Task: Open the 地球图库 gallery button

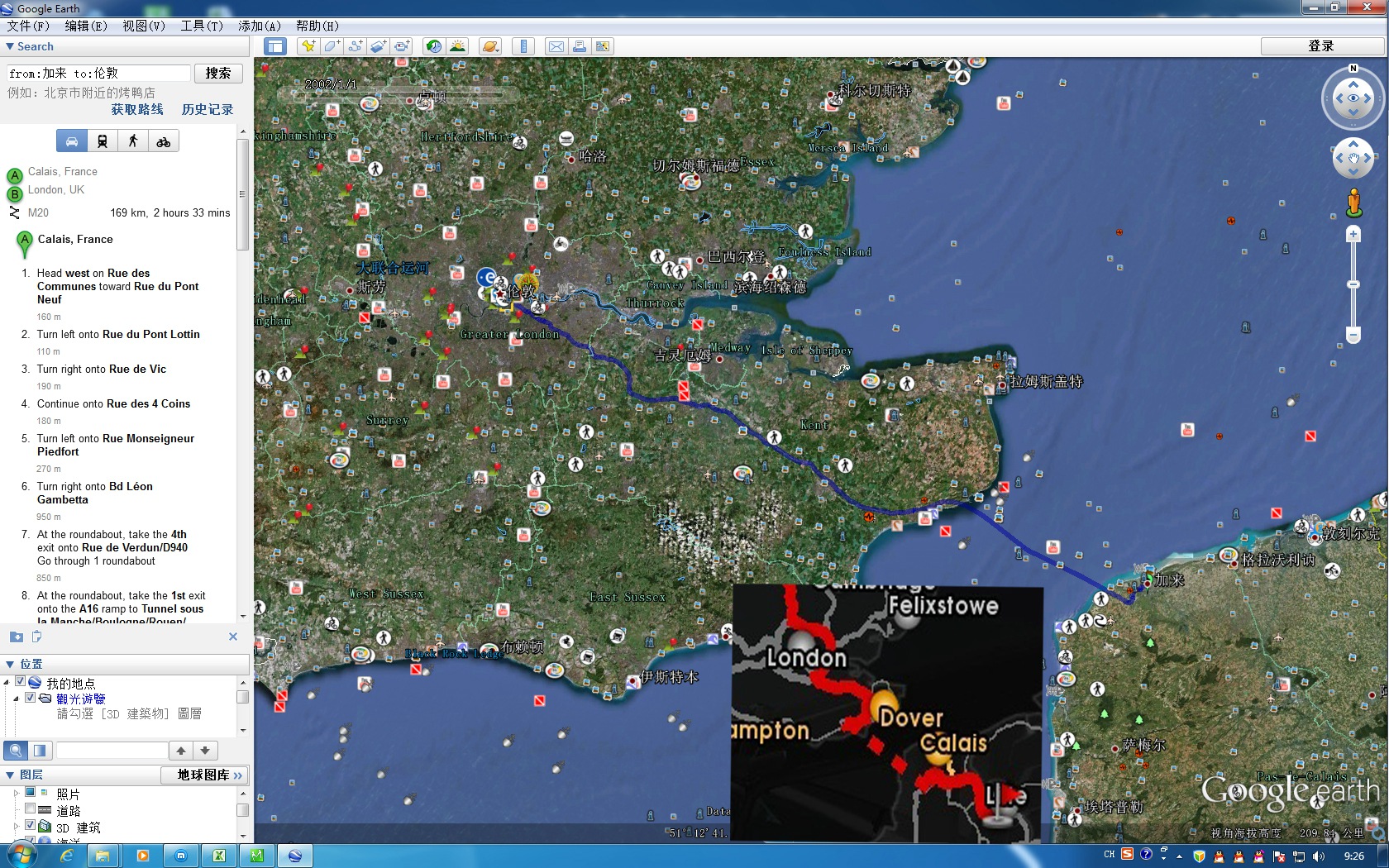Action: point(204,775)
